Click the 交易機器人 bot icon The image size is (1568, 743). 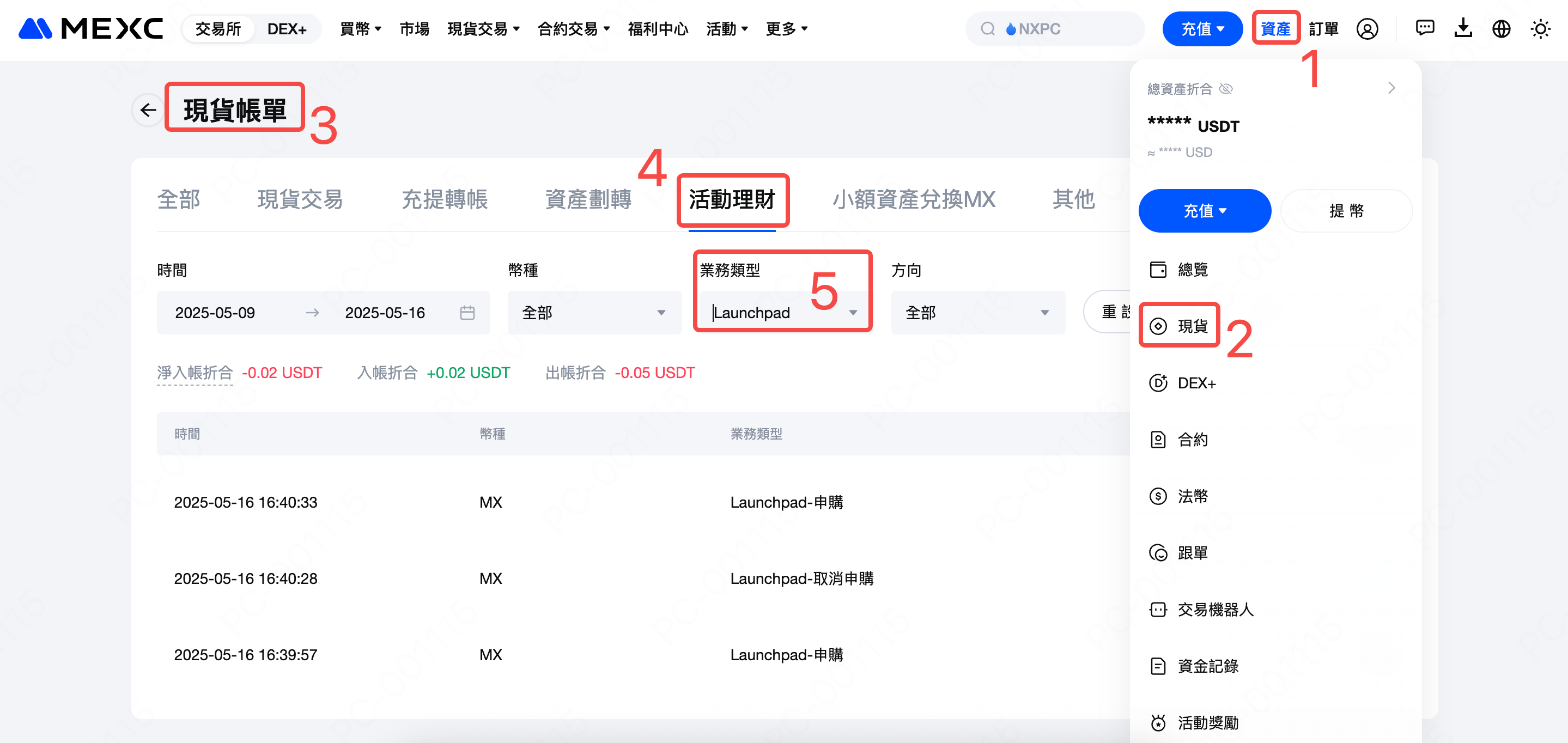coord(1158,609)
